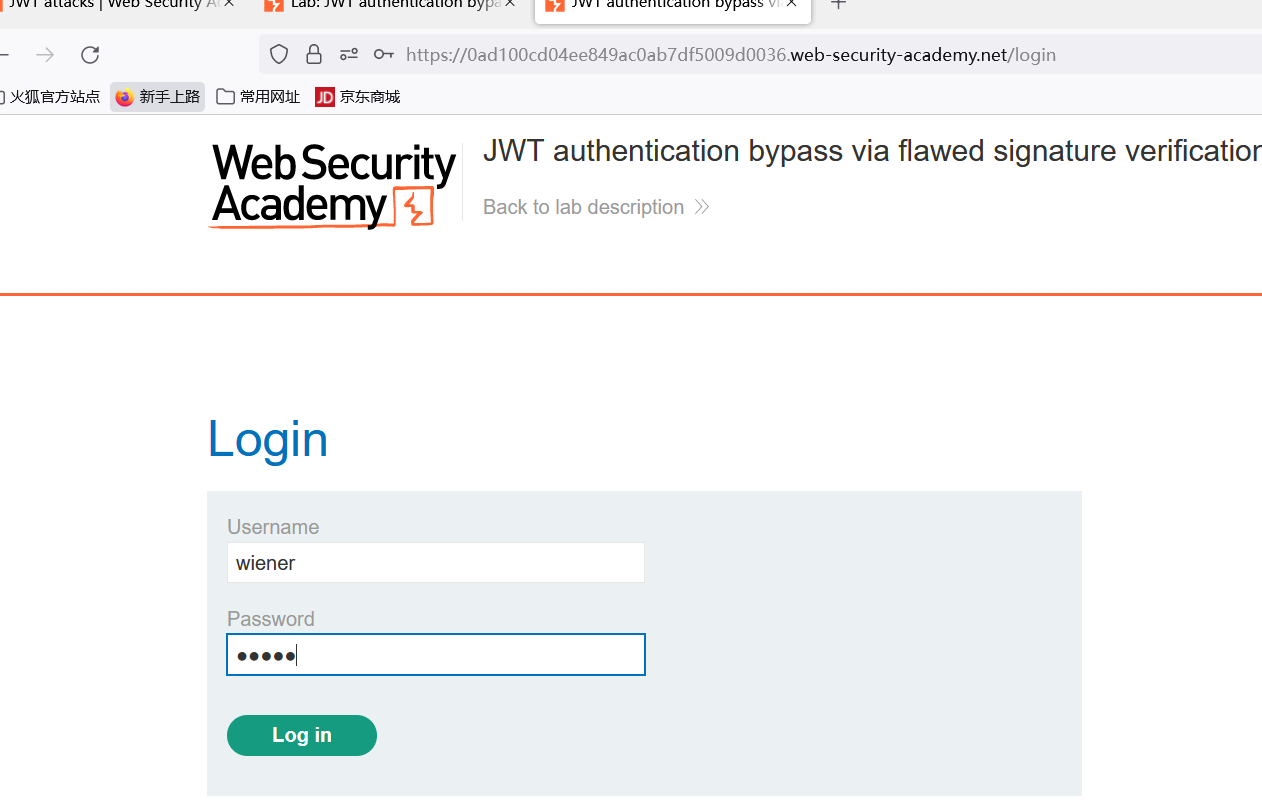This screenshot has height=806, width=1262.
Task: Go forward with the forward arrow
Action: pyautogui.click(x=45, y=55)
